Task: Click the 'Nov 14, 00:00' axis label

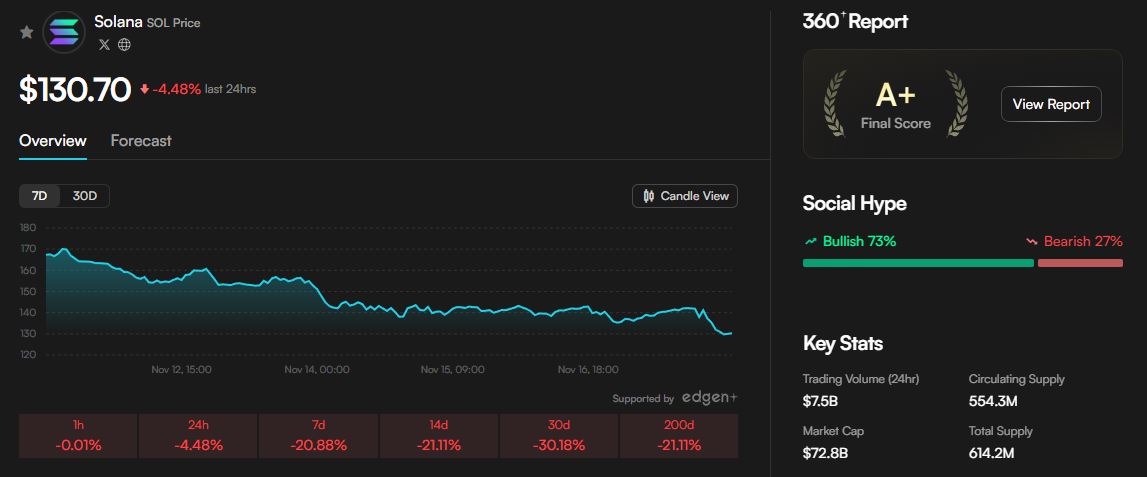Action: tap(317, 369)
